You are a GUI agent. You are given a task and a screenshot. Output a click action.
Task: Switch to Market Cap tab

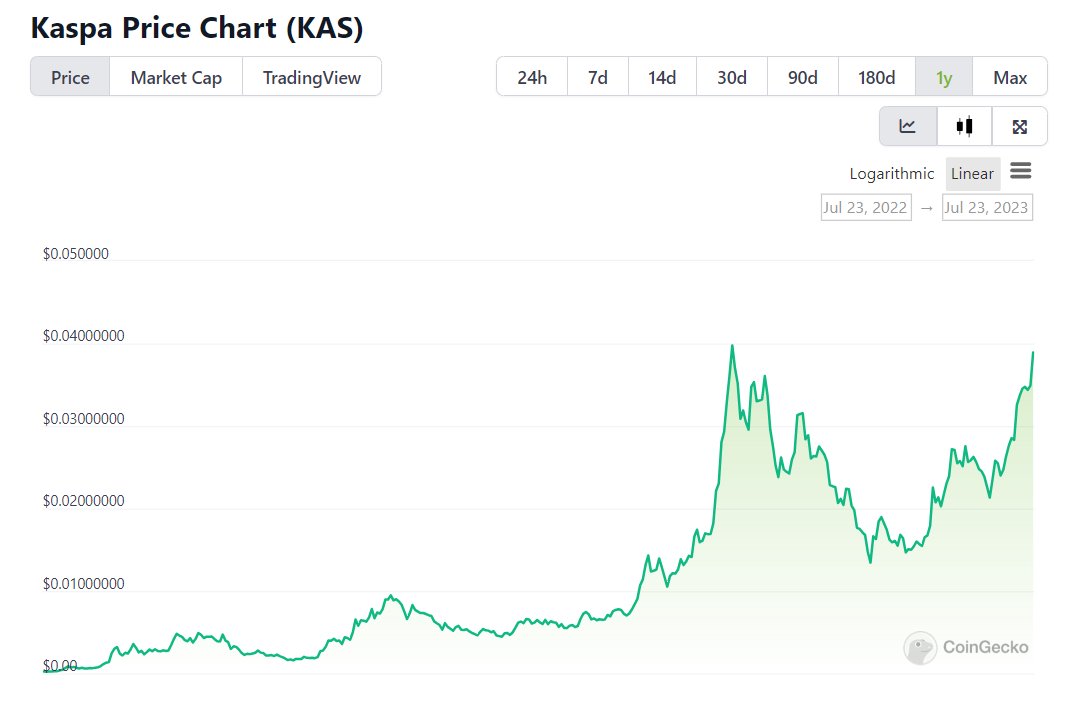(x=176, y=77)
